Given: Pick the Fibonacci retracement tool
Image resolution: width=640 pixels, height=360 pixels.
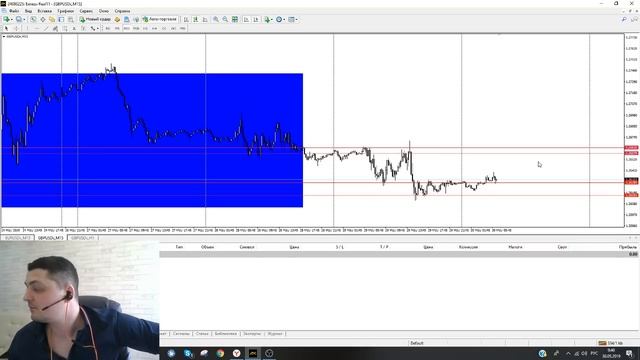Looking at the screenshot, I should pos(65,28).
